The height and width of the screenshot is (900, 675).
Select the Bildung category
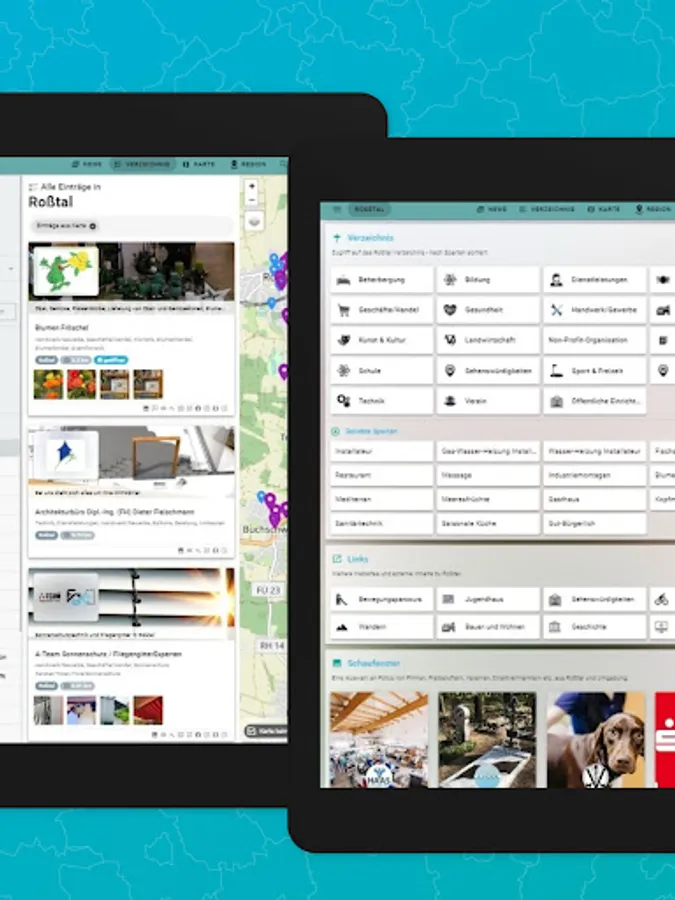488,280
